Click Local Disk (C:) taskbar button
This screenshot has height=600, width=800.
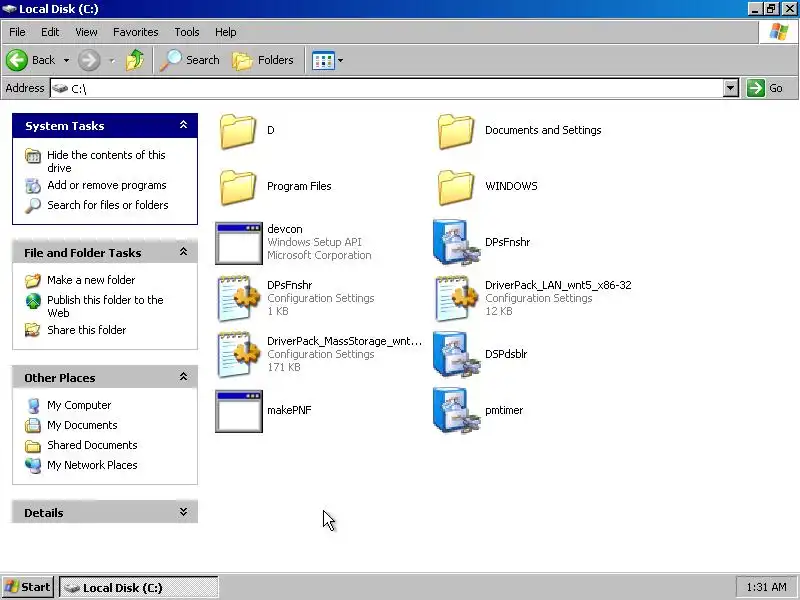(x=139, y=588)
